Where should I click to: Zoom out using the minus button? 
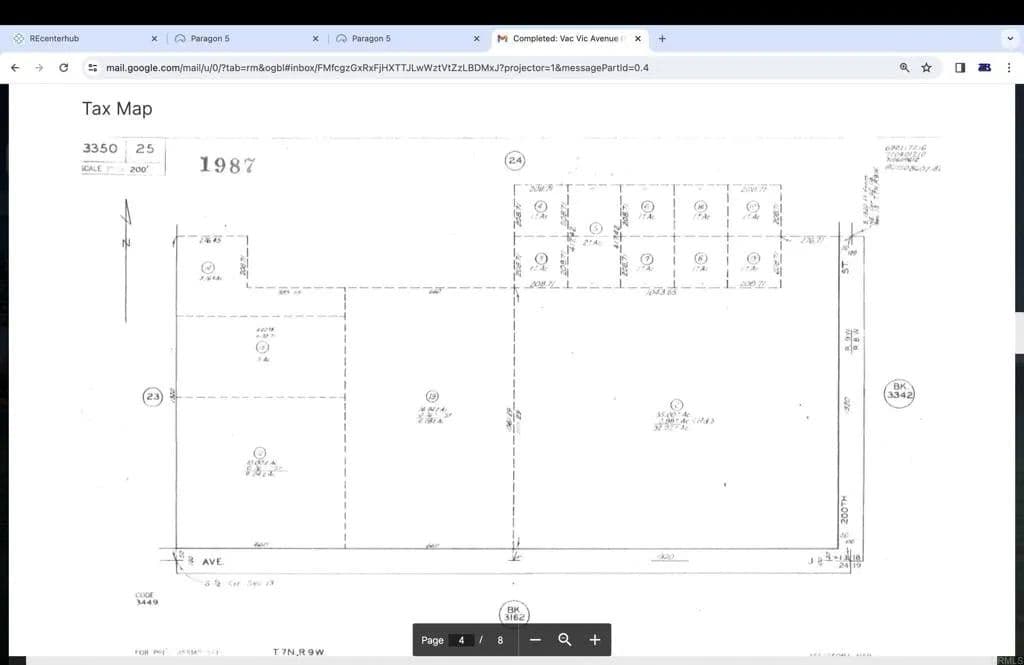click(x=535, y=640)
